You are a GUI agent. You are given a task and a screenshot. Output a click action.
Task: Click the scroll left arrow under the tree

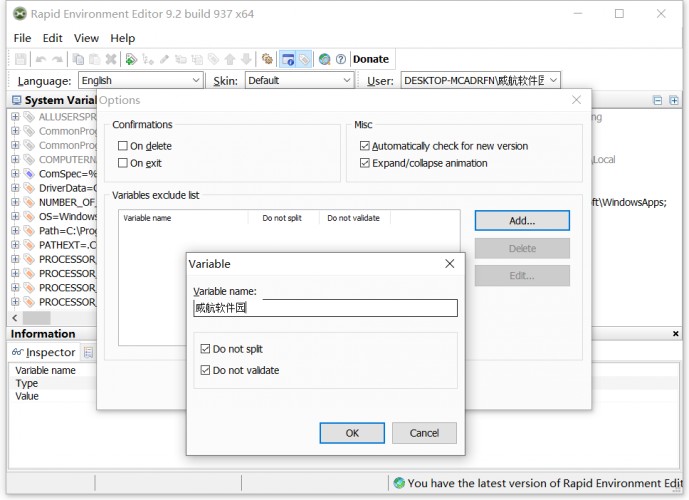pyautogui.click(x=15, y=318)
